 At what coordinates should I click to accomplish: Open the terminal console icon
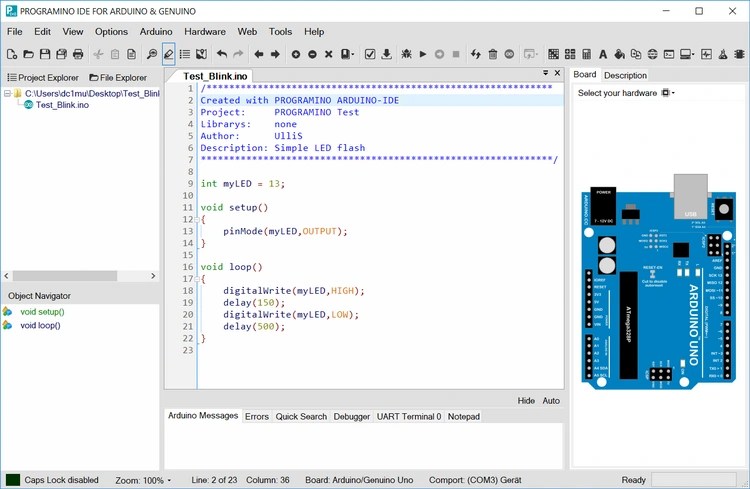tap(669, 54)
